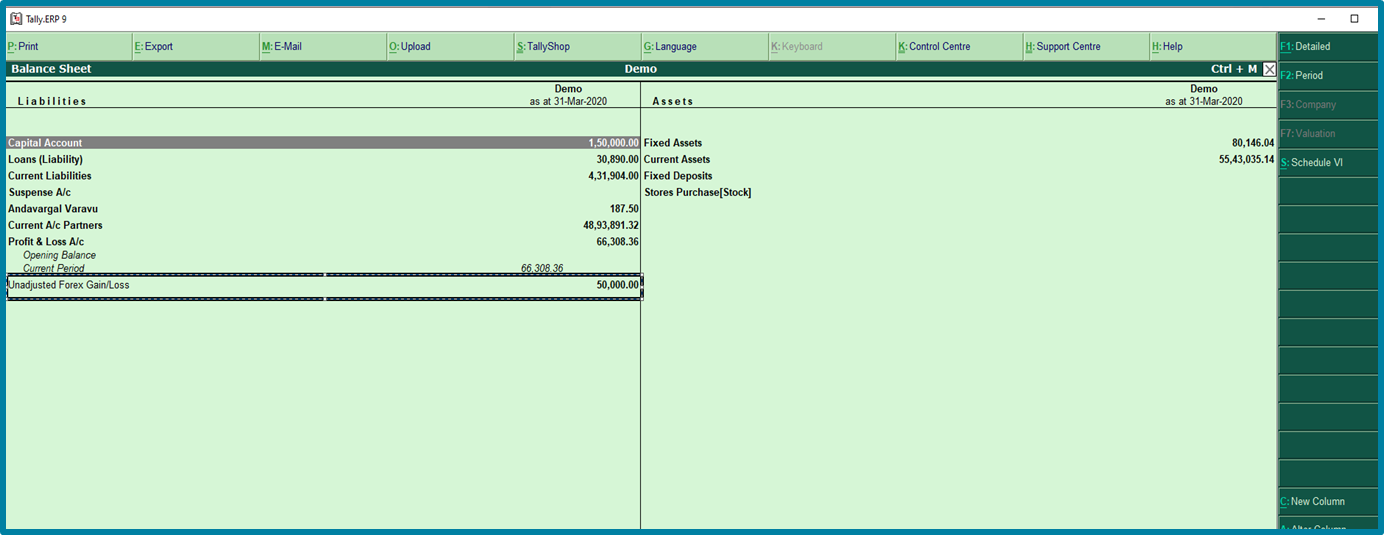1384x535 pixels.
Task: Open TallyShop
Action: tap(577, 46)
